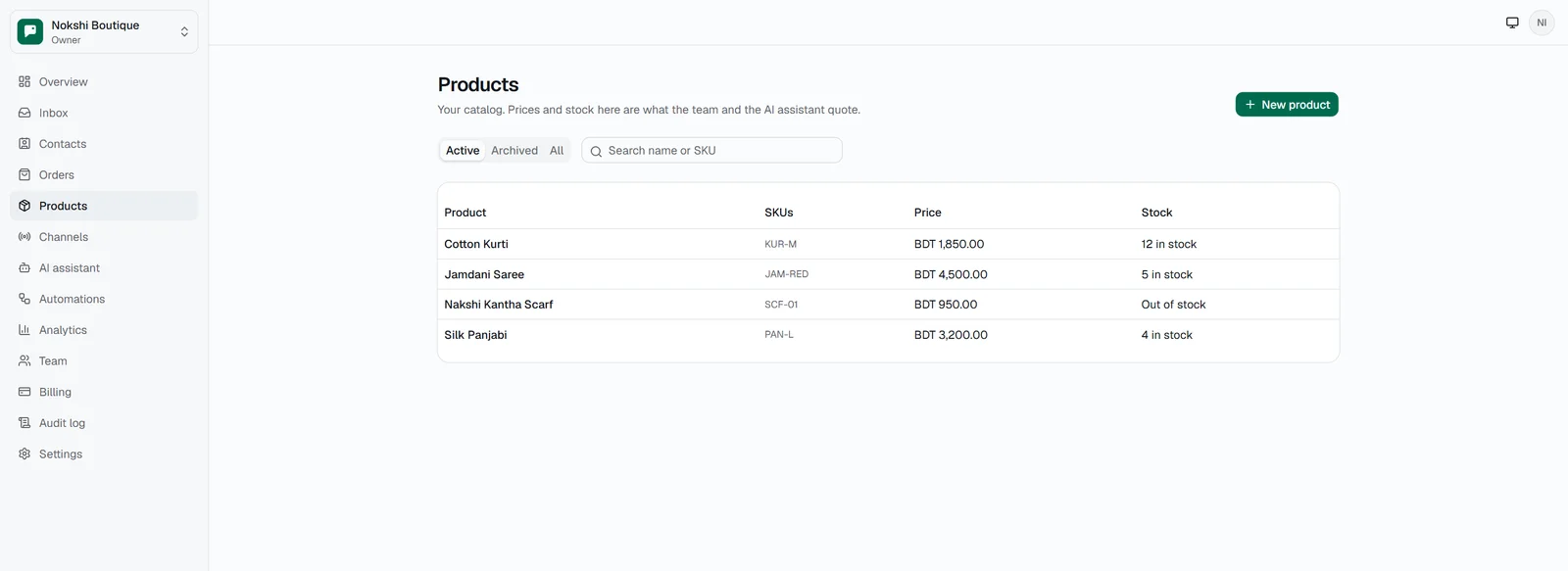
Task: Click the 4 in stock value
Action: [x=1166, y=335]
